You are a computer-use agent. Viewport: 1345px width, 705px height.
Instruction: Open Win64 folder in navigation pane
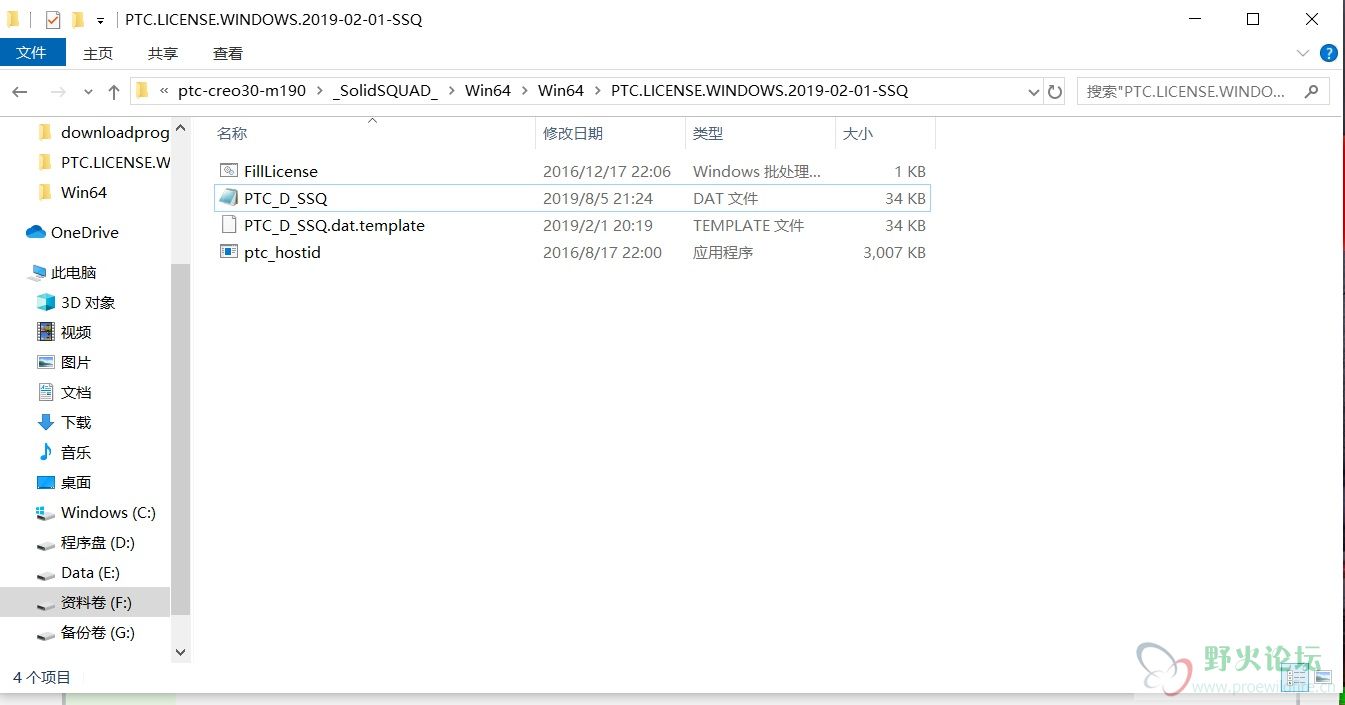(84, 192)
